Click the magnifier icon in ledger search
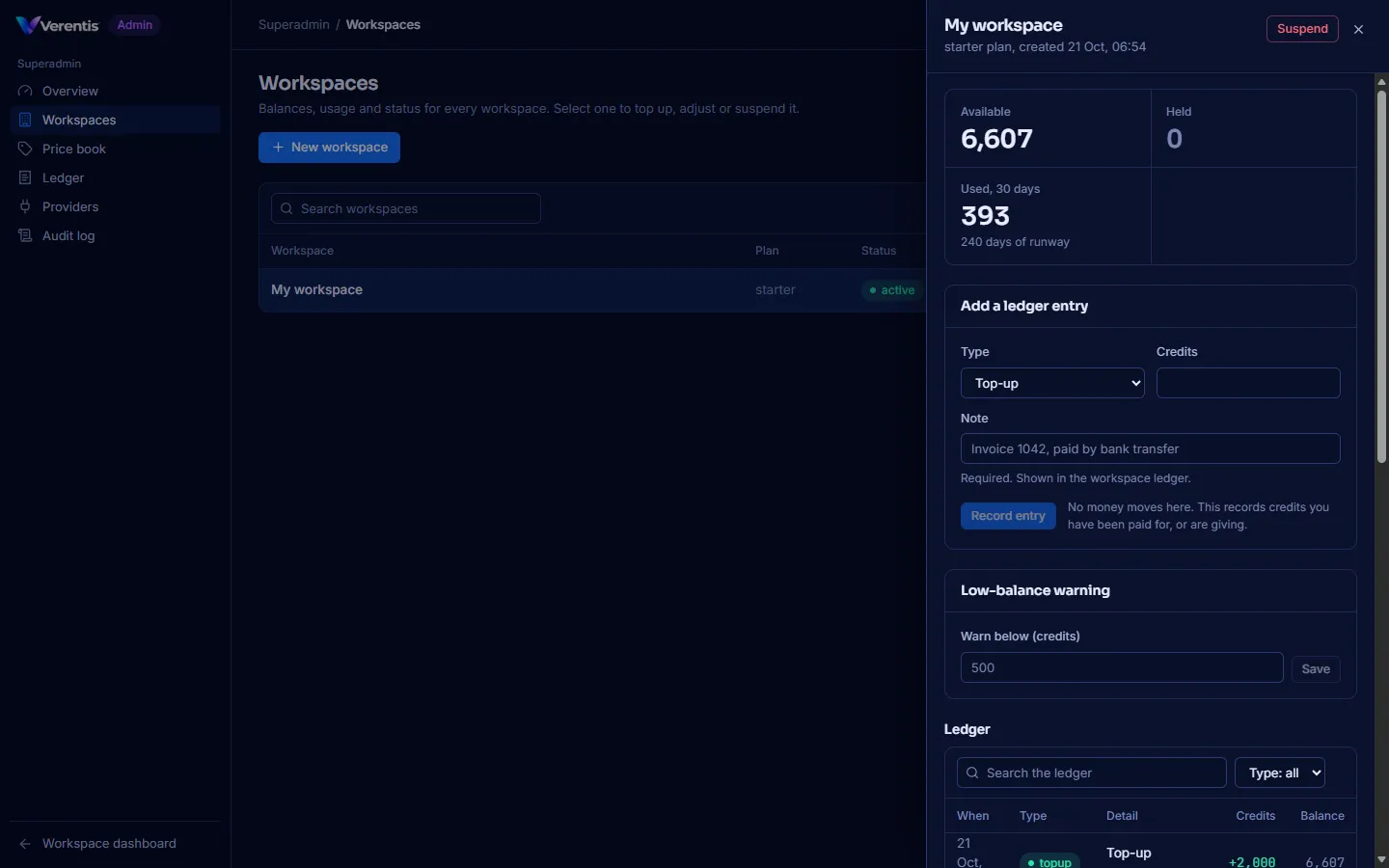Viewport: 1389px width, 868px height. pyautogui.click(x=972, y=773)
